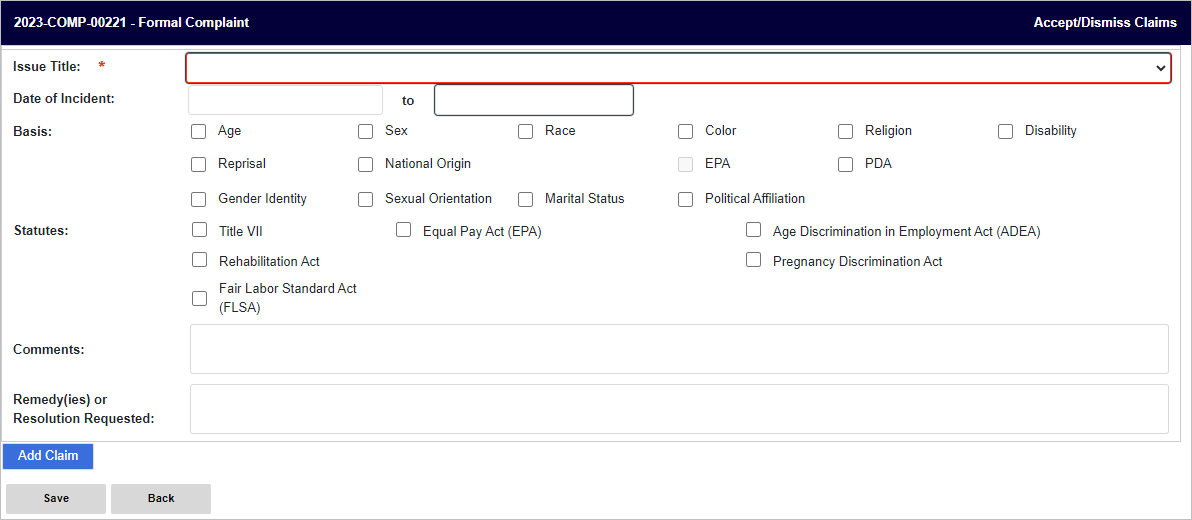Tick the Race checkbox

coord(525,132)
